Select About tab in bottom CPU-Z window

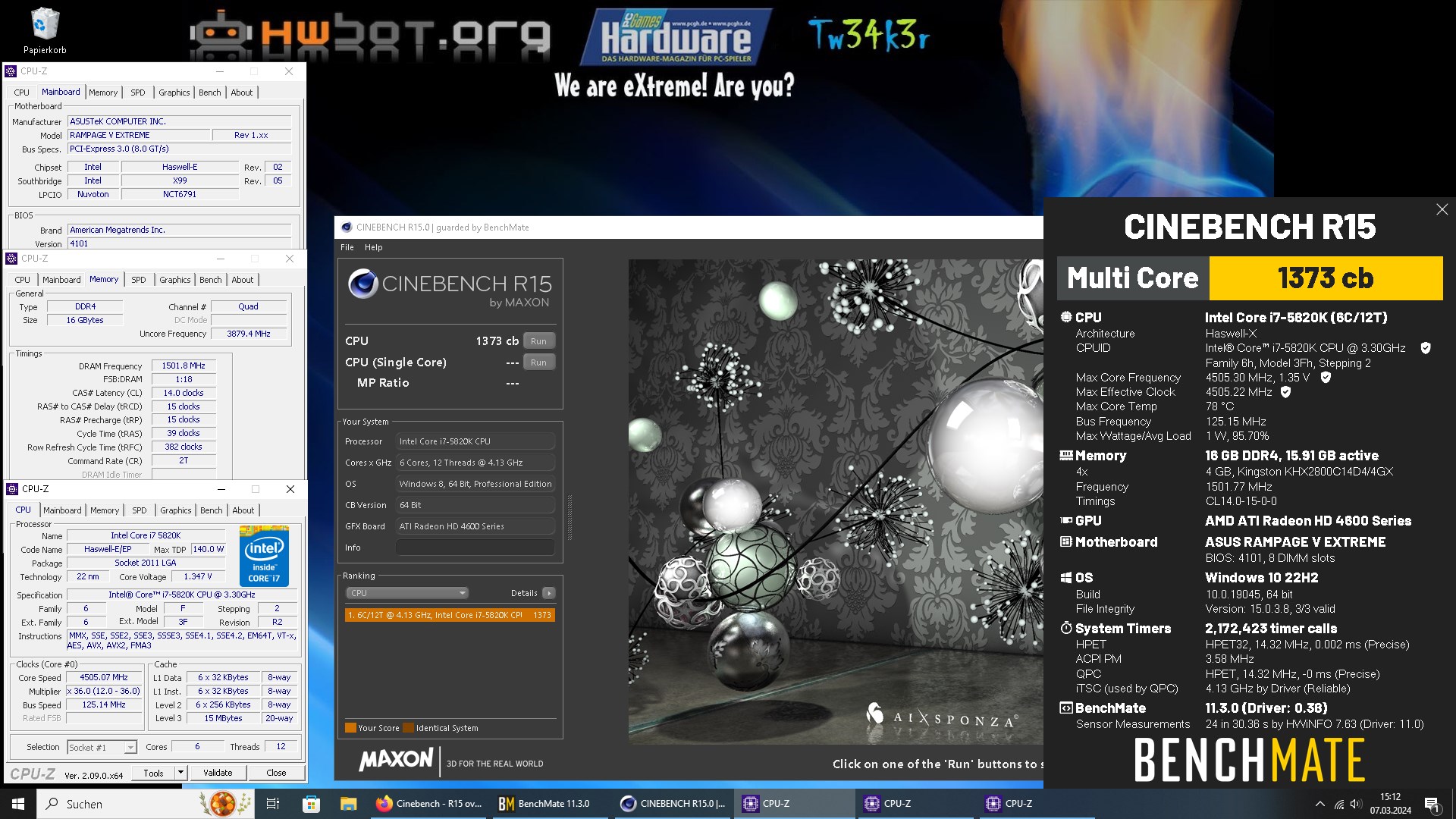pos(243,510)
